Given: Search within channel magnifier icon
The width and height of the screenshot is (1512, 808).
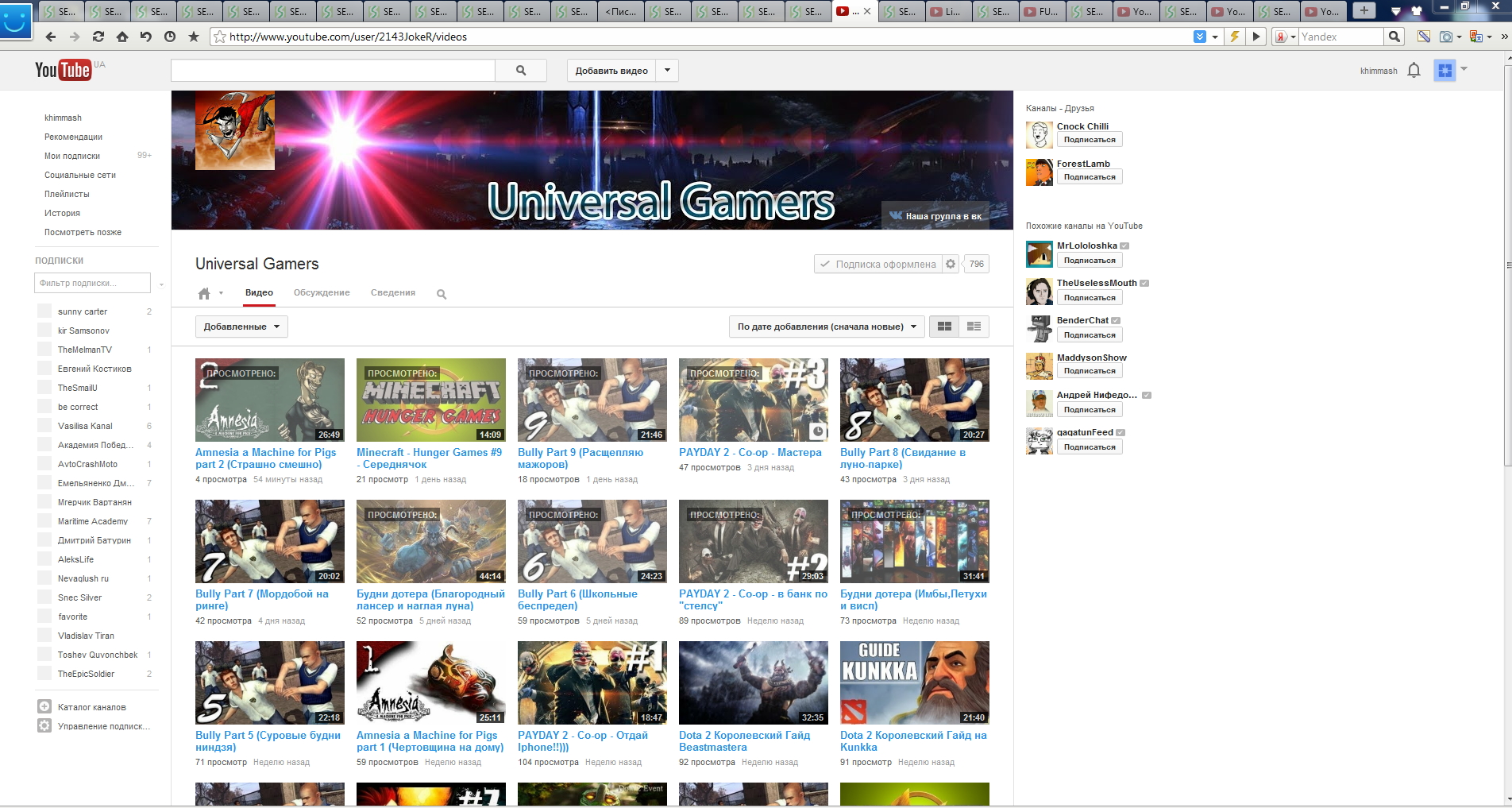Looking at the screenshot, I should tap(442, 295).
